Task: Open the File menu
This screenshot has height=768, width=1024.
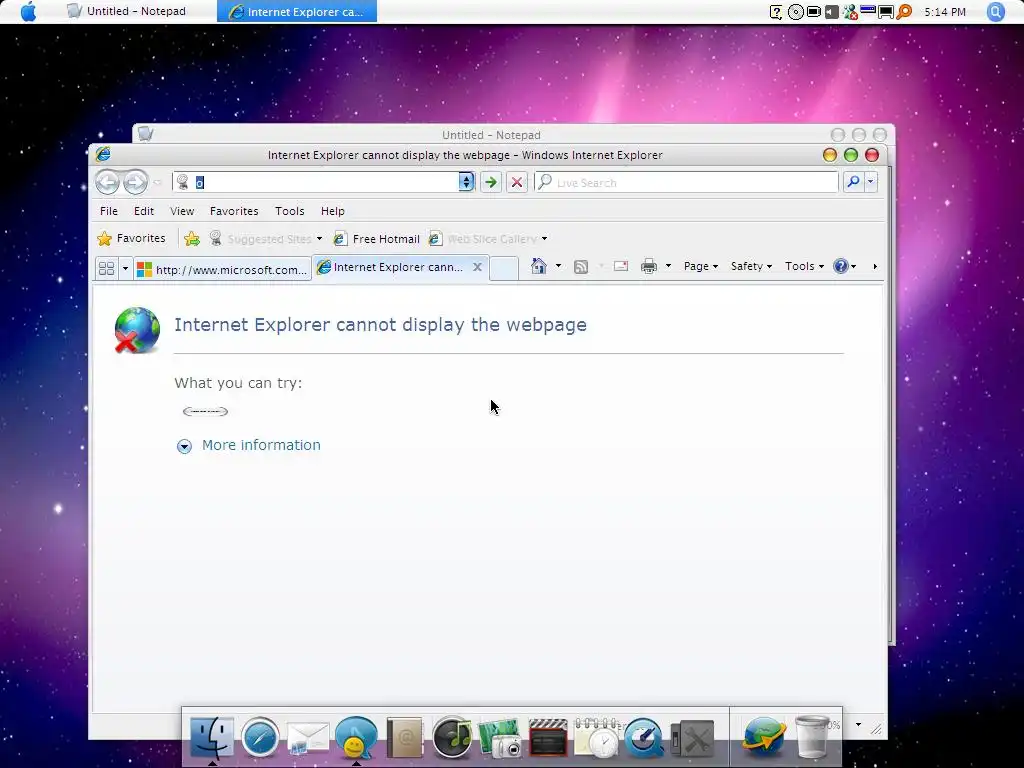Action: (109, 211)
